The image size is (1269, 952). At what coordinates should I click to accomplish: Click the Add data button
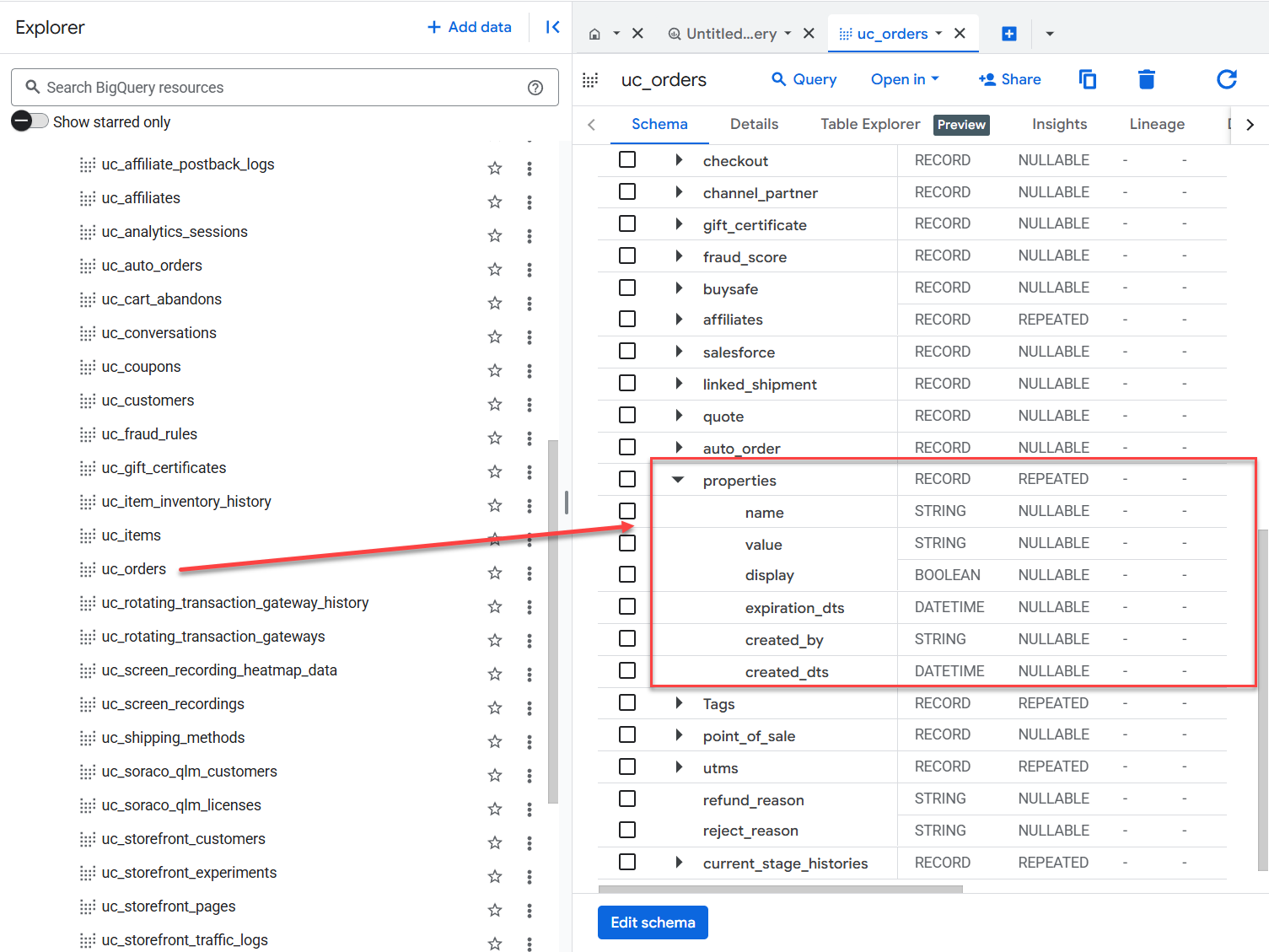pos(470,27)
